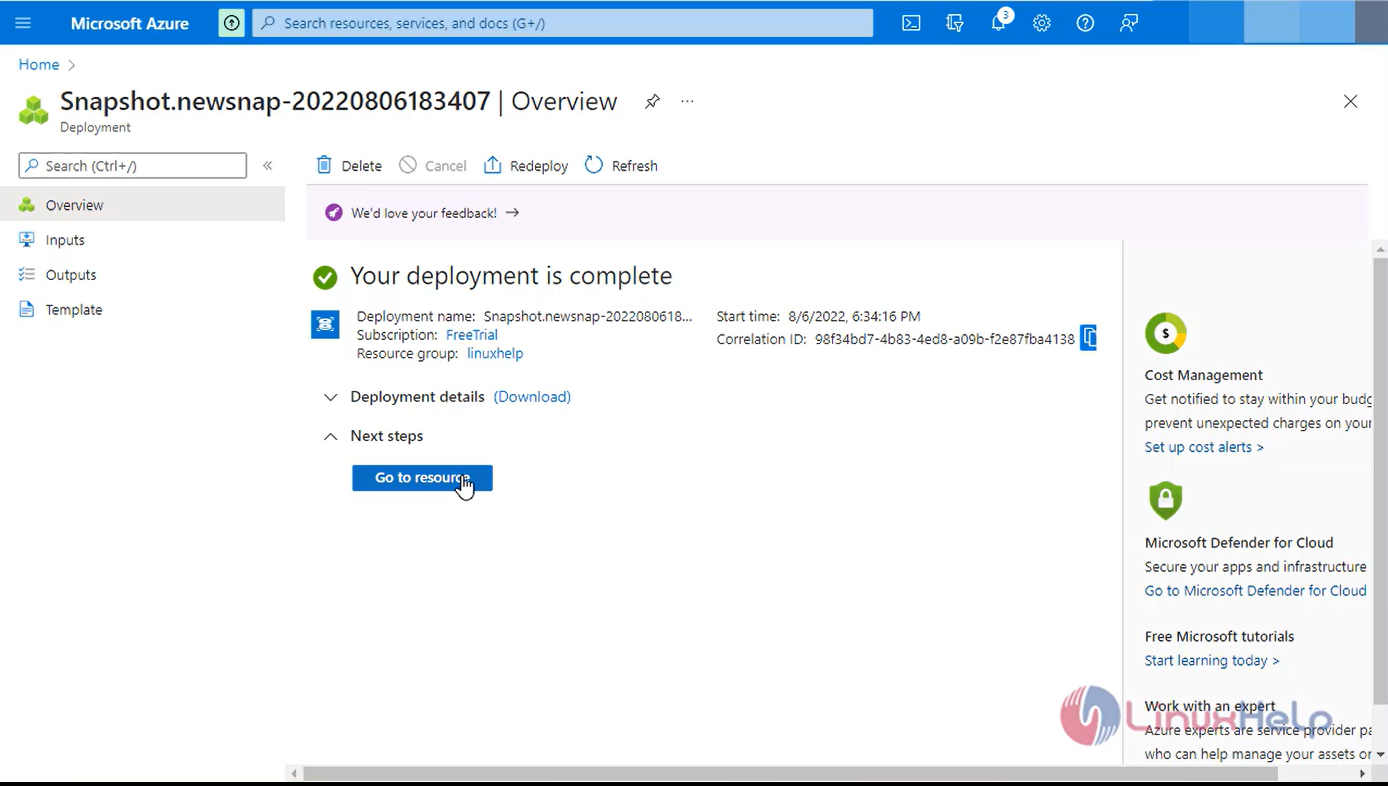Open the ellipsis more options menu
This screenshot has height=786, width=1388.
coord(687,101)
